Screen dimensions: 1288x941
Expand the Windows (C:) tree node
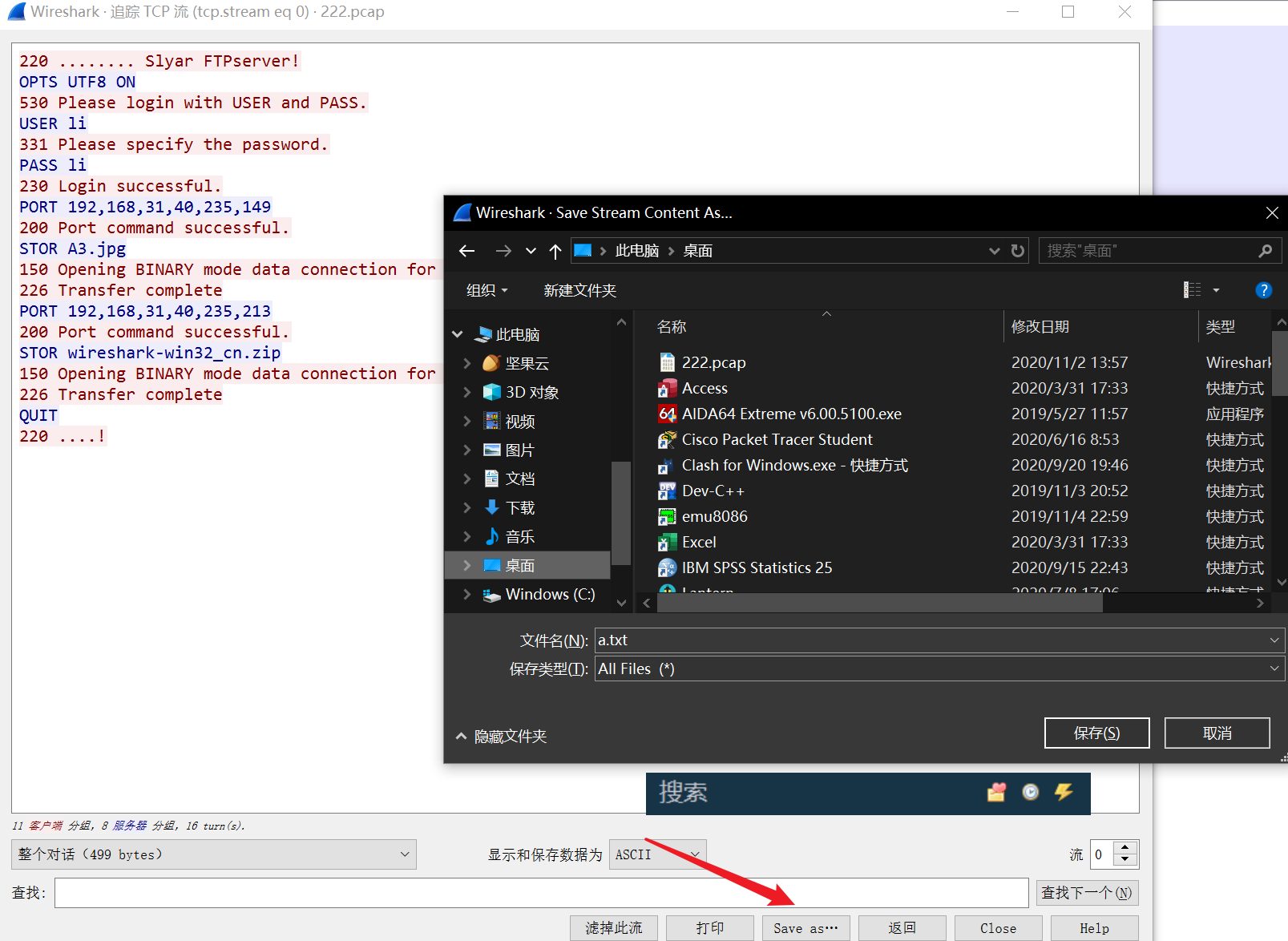(x=467, y=594)
